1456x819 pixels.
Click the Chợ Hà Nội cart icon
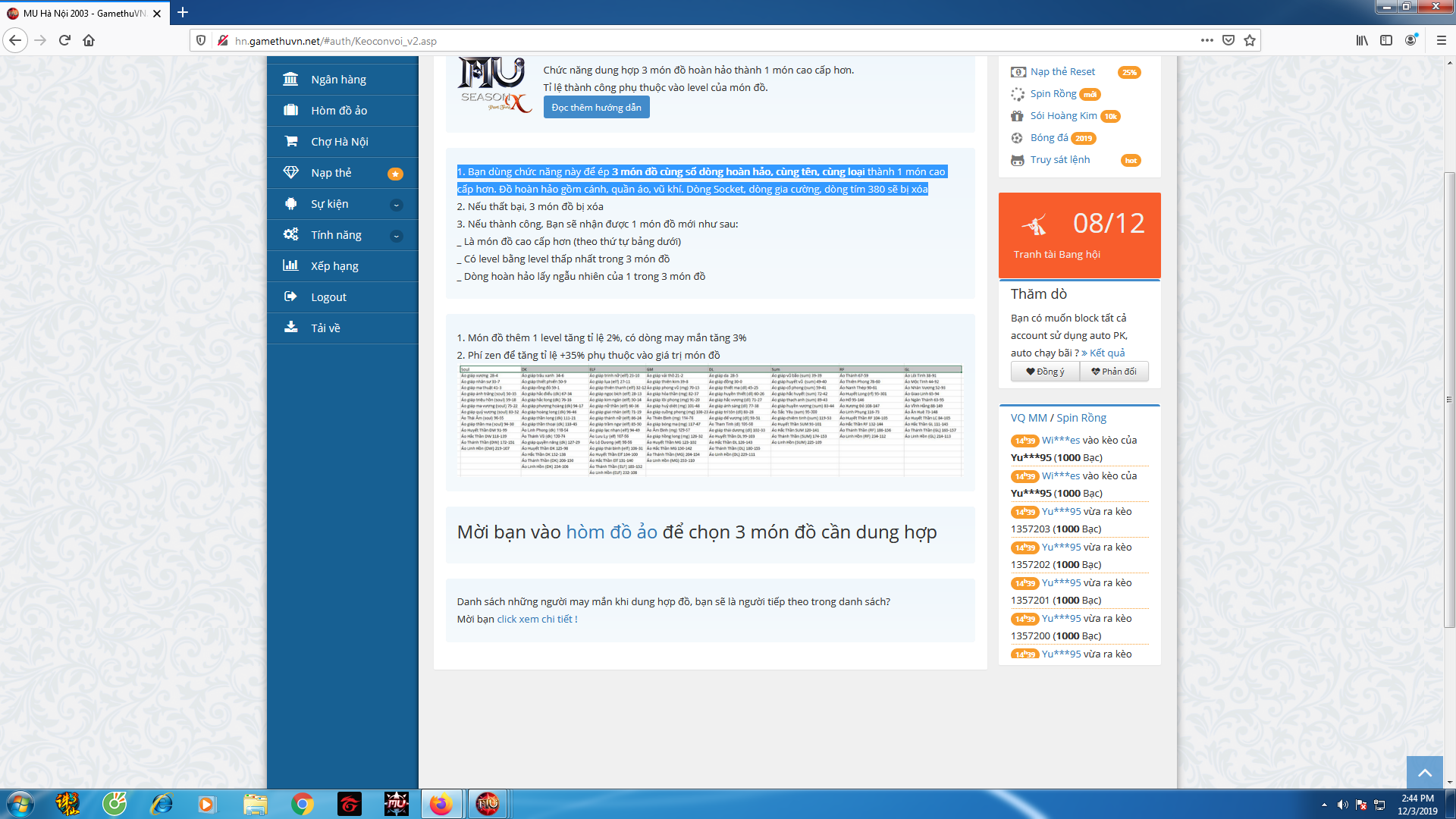(290, 142)
